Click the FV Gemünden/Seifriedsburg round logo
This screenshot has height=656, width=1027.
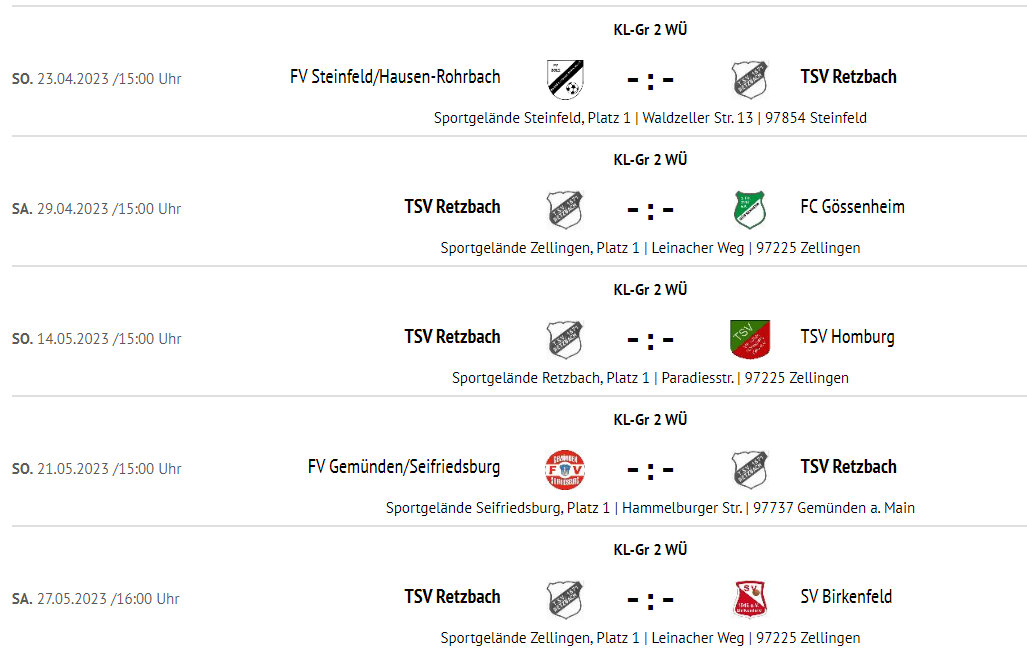pyautogui.click(x=565, y=469)
